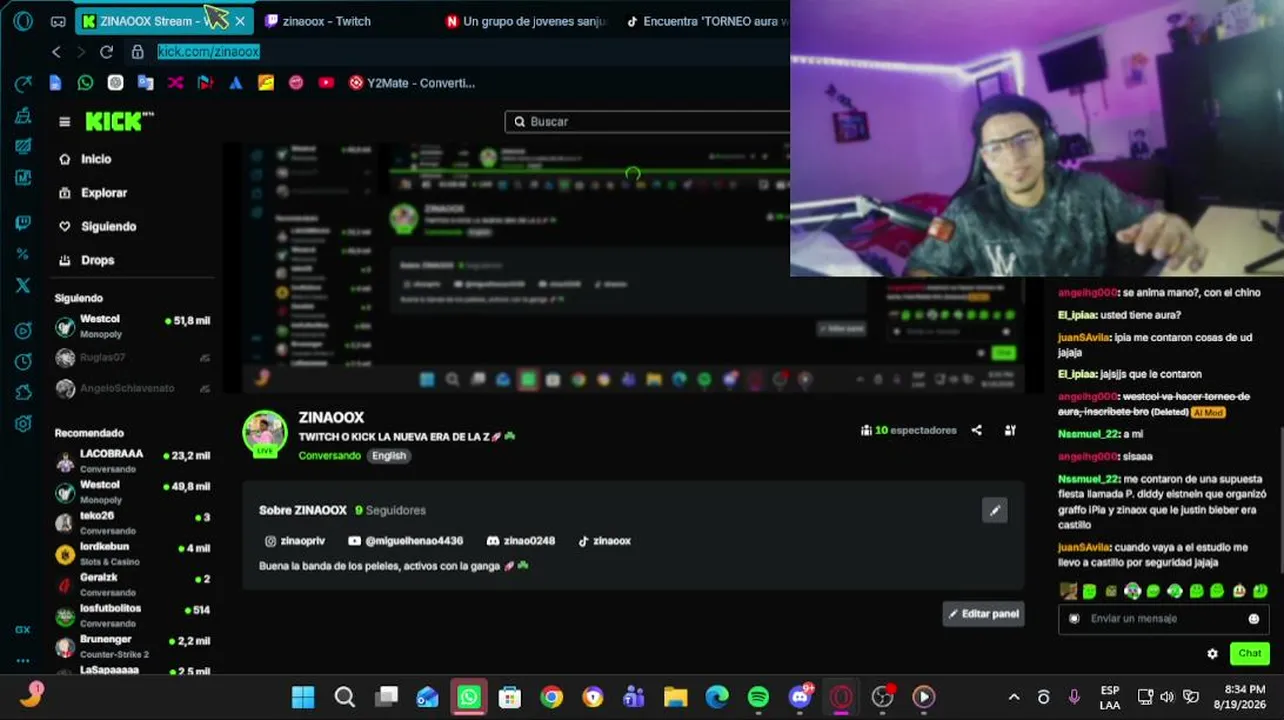The image size is (1284, 720).
Task: Open teko26 recommended channel
Action: (133, 523)
